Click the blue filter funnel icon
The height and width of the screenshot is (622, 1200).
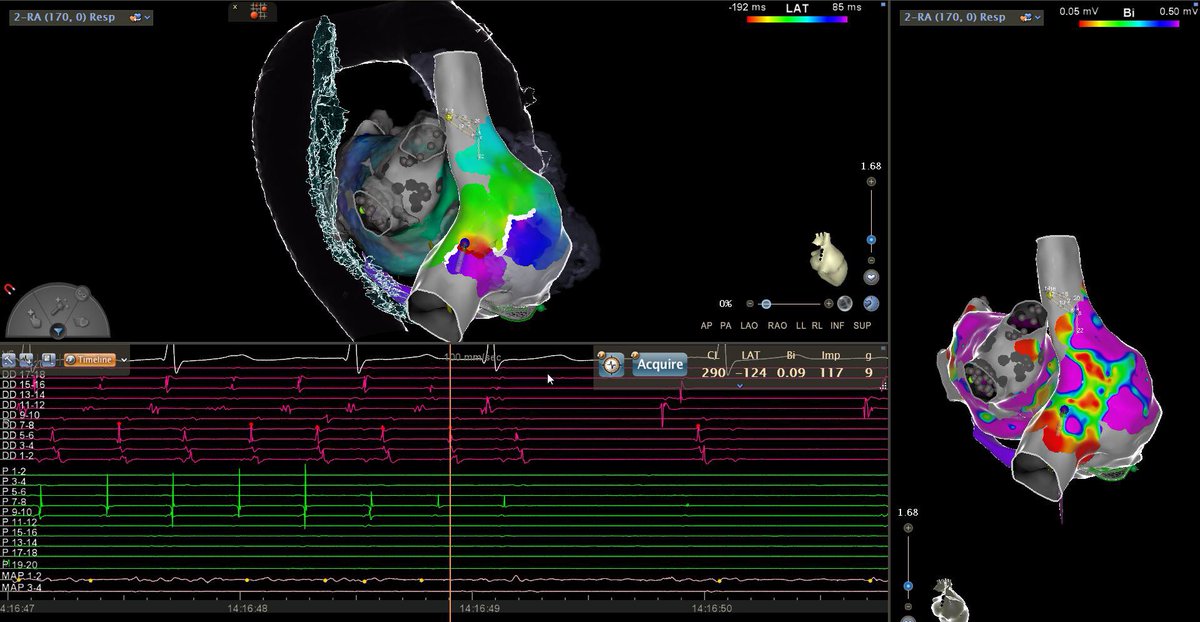coord(57,330)
